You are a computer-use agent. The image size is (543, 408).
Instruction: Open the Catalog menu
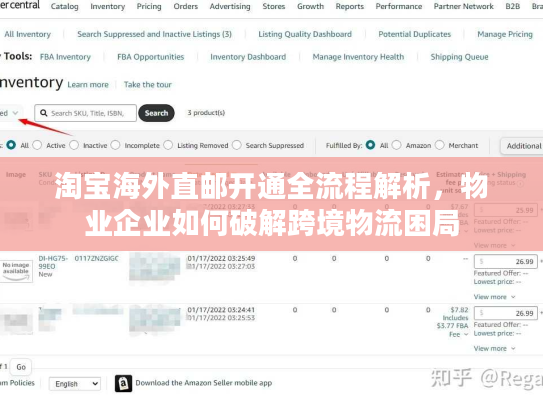(x=64, y=6)
